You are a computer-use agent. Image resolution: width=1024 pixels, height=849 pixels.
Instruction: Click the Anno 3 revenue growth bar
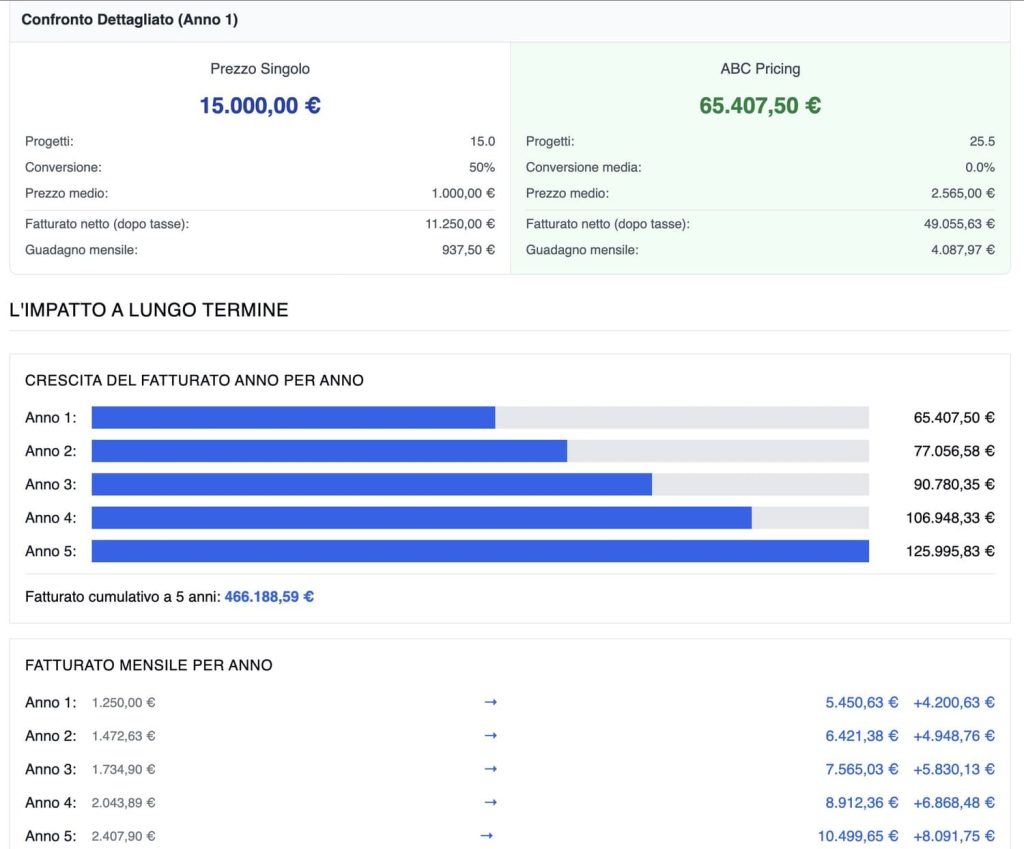click(x=371, y=484)
